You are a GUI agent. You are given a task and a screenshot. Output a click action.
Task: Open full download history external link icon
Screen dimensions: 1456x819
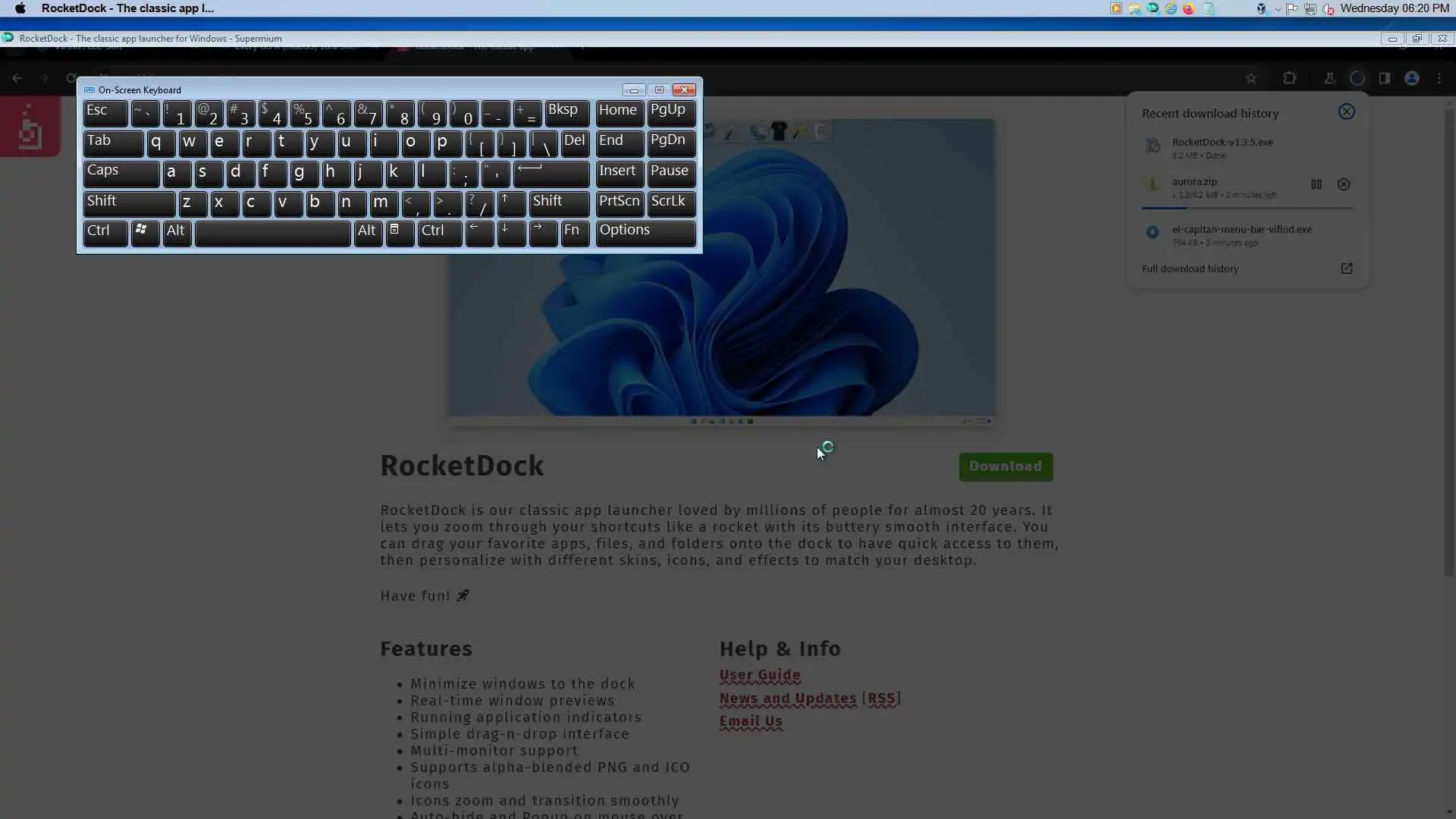[1346, 268]
